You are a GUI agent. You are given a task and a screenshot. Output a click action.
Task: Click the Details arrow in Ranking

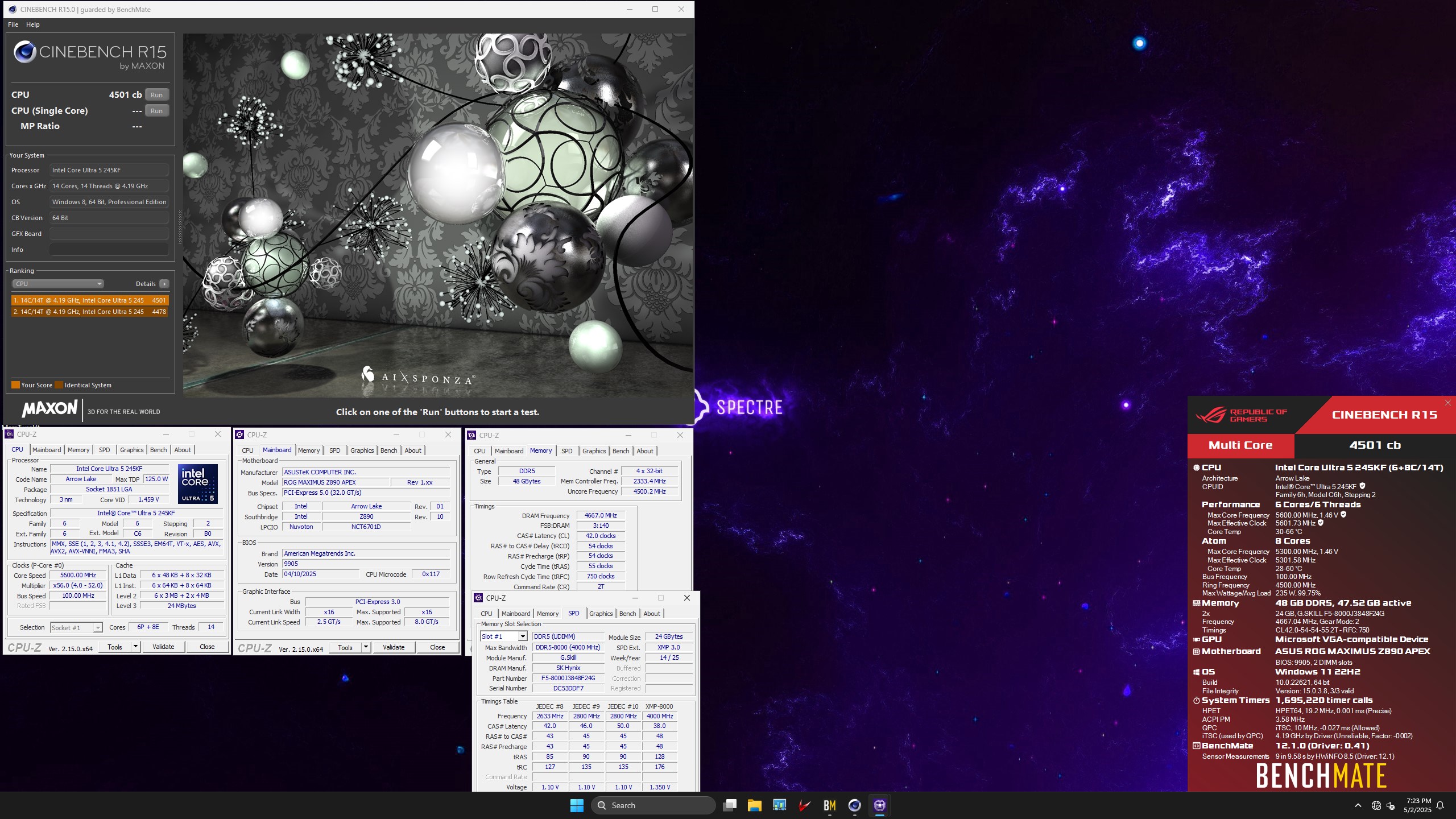[164, 284]
